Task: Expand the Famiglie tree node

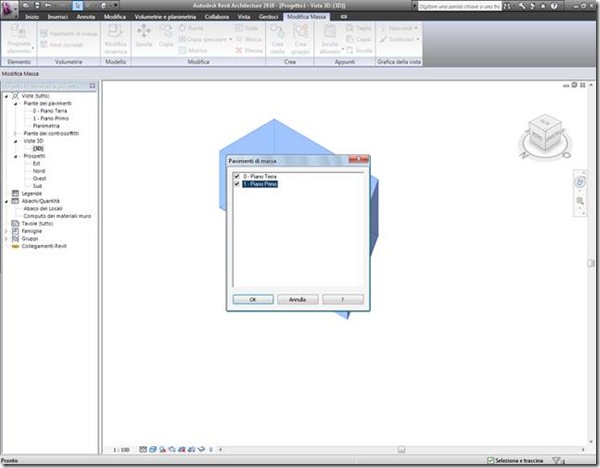Action: 6,231
